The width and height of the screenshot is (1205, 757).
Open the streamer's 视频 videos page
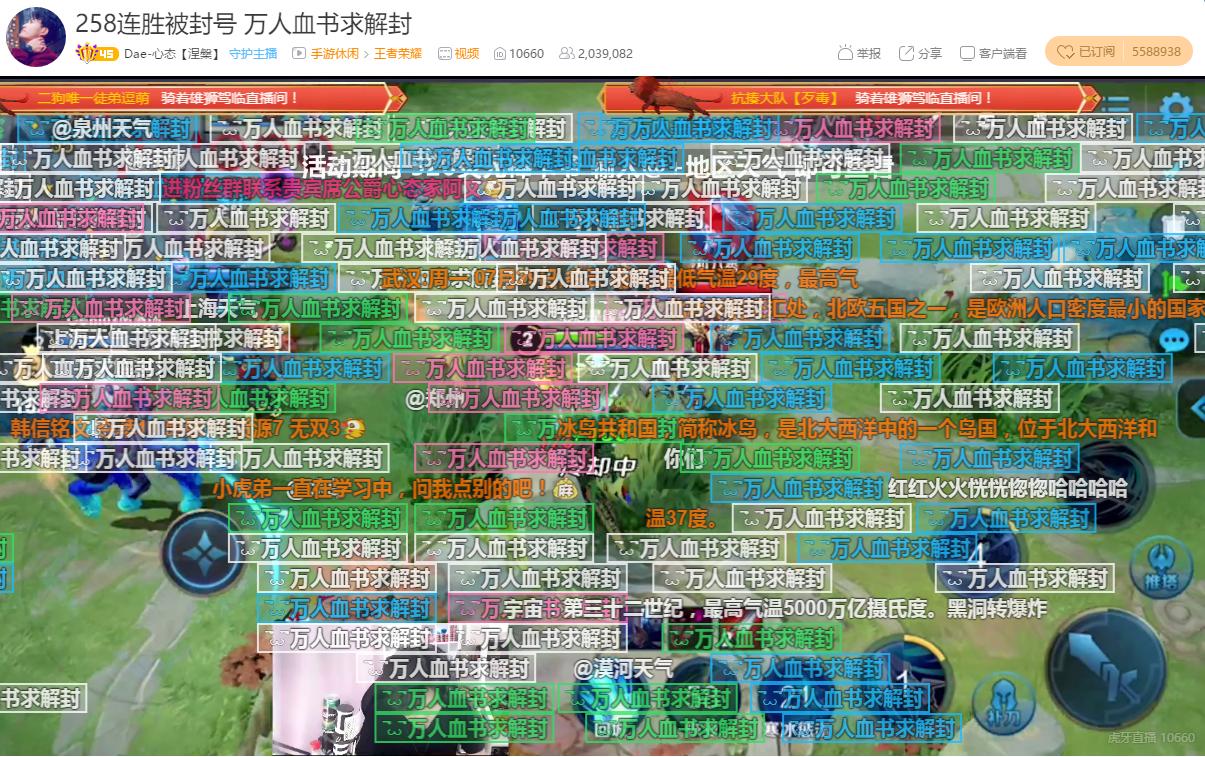click(x=460, y=54)
